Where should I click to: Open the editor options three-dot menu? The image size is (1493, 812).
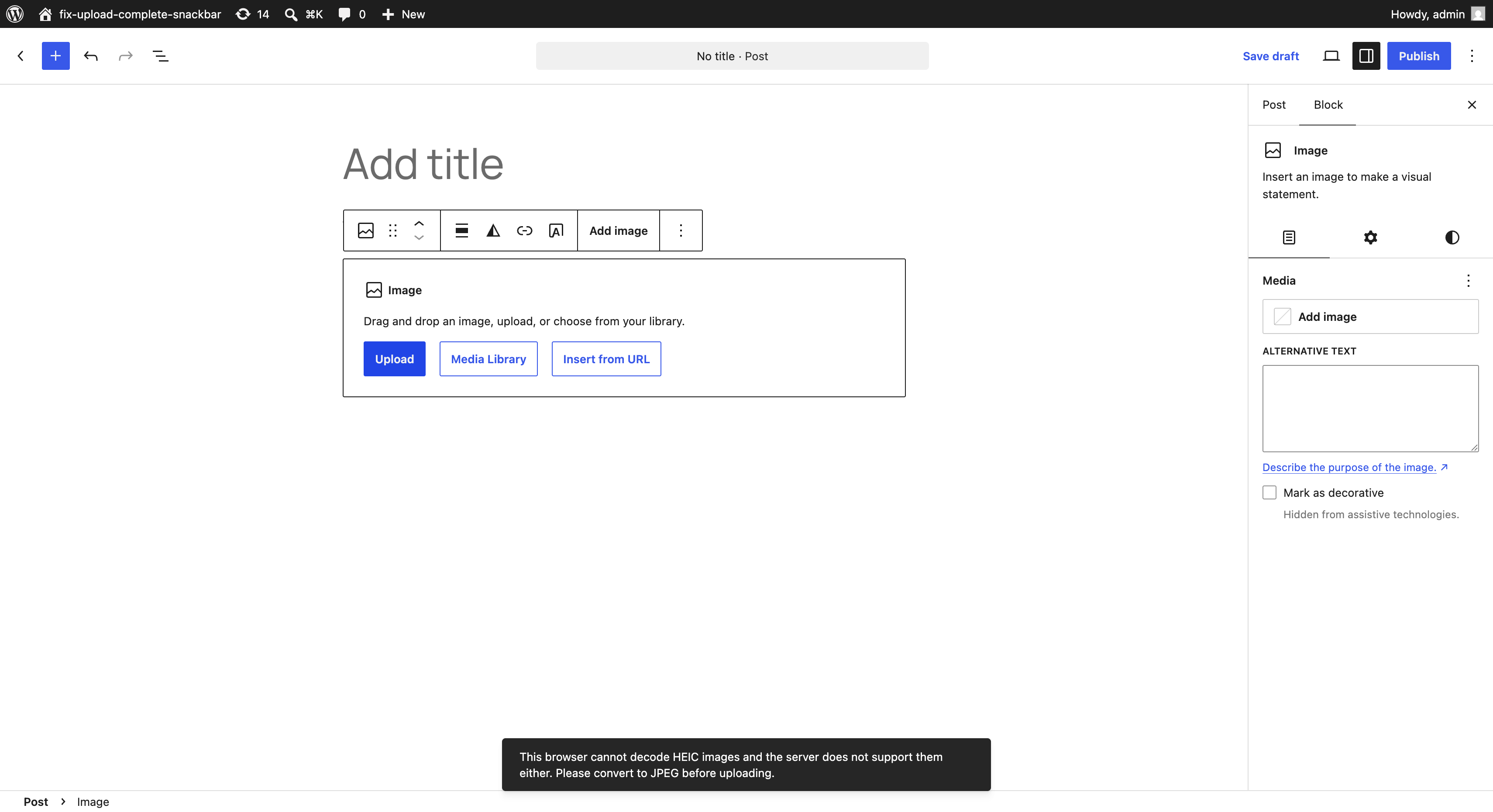1472,55
